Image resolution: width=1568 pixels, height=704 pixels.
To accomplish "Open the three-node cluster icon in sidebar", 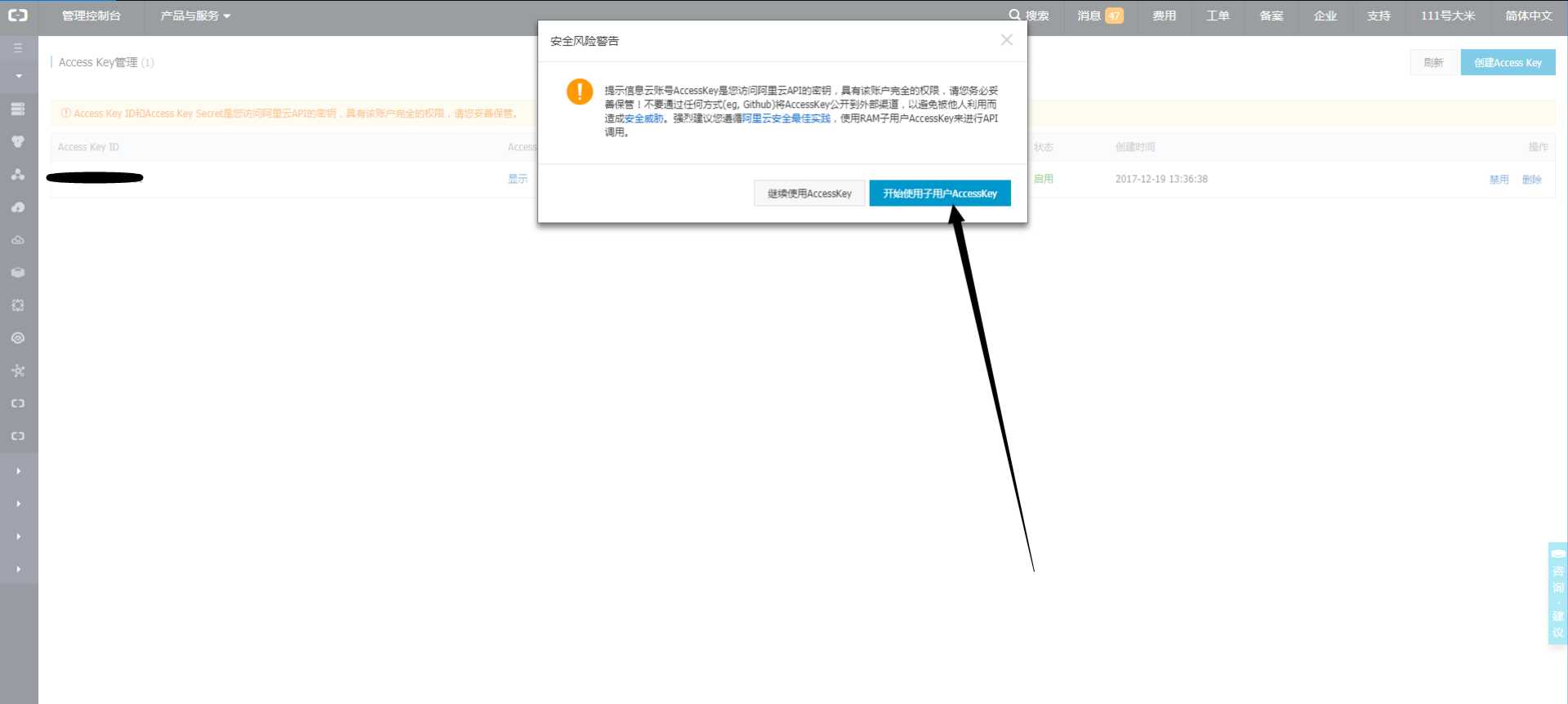I will [18, 174].
